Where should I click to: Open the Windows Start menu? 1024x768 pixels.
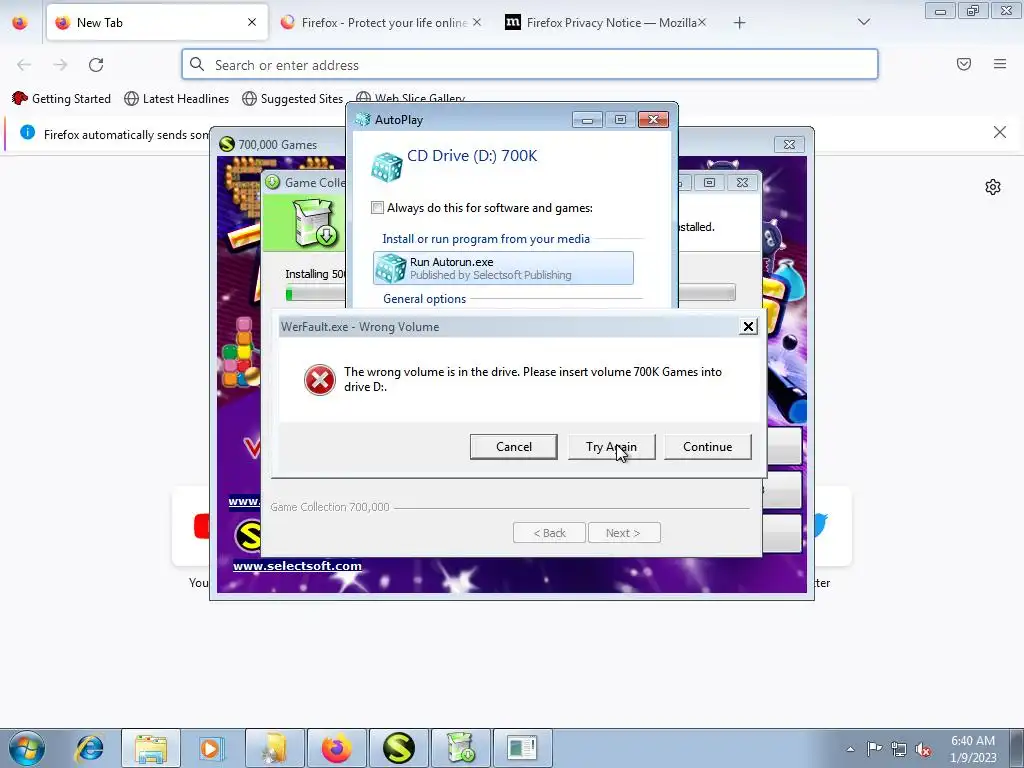(27, 748)
